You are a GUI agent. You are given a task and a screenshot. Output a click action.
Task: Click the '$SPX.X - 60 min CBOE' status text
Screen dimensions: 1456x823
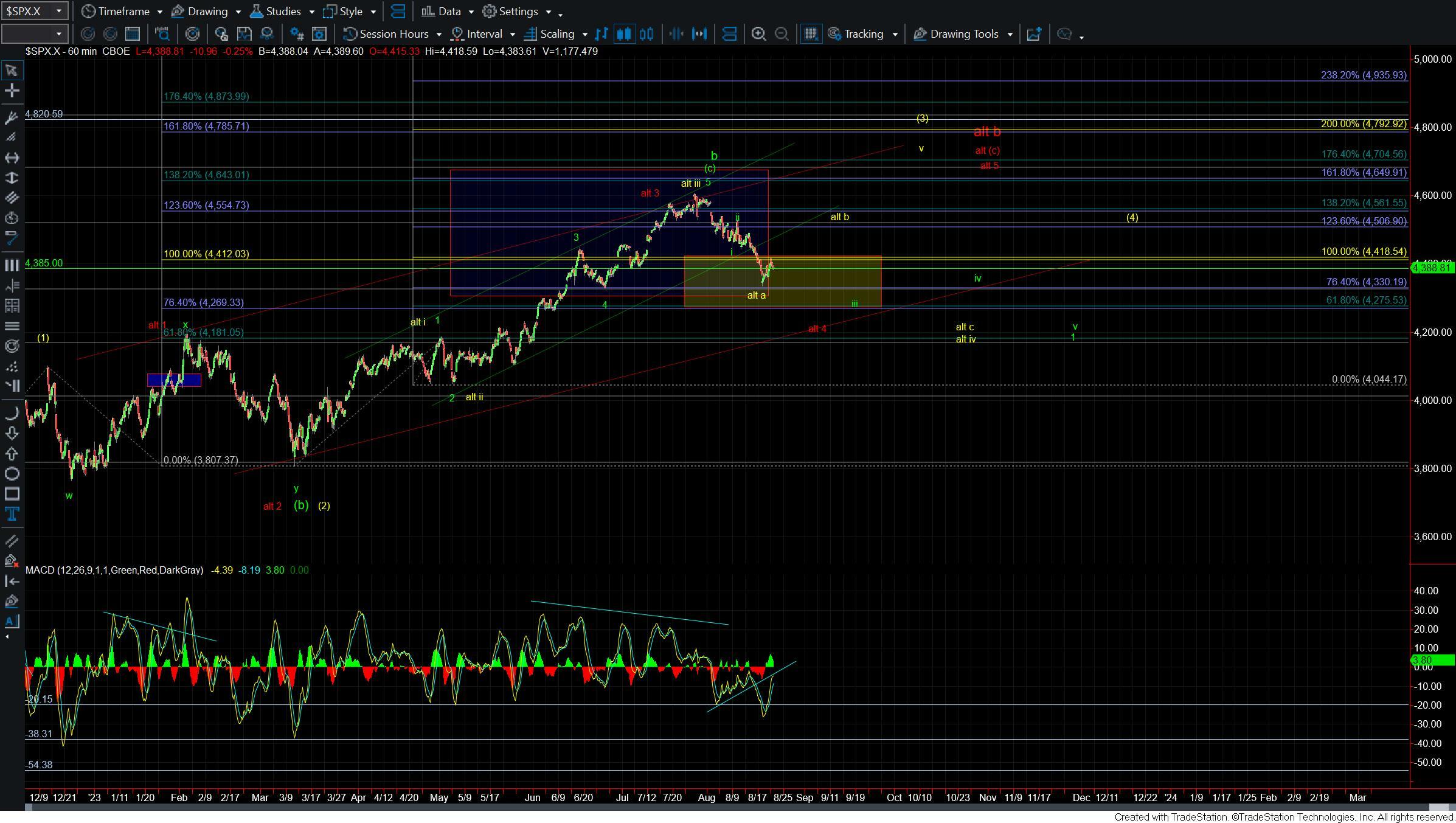[x=77, y=51]
